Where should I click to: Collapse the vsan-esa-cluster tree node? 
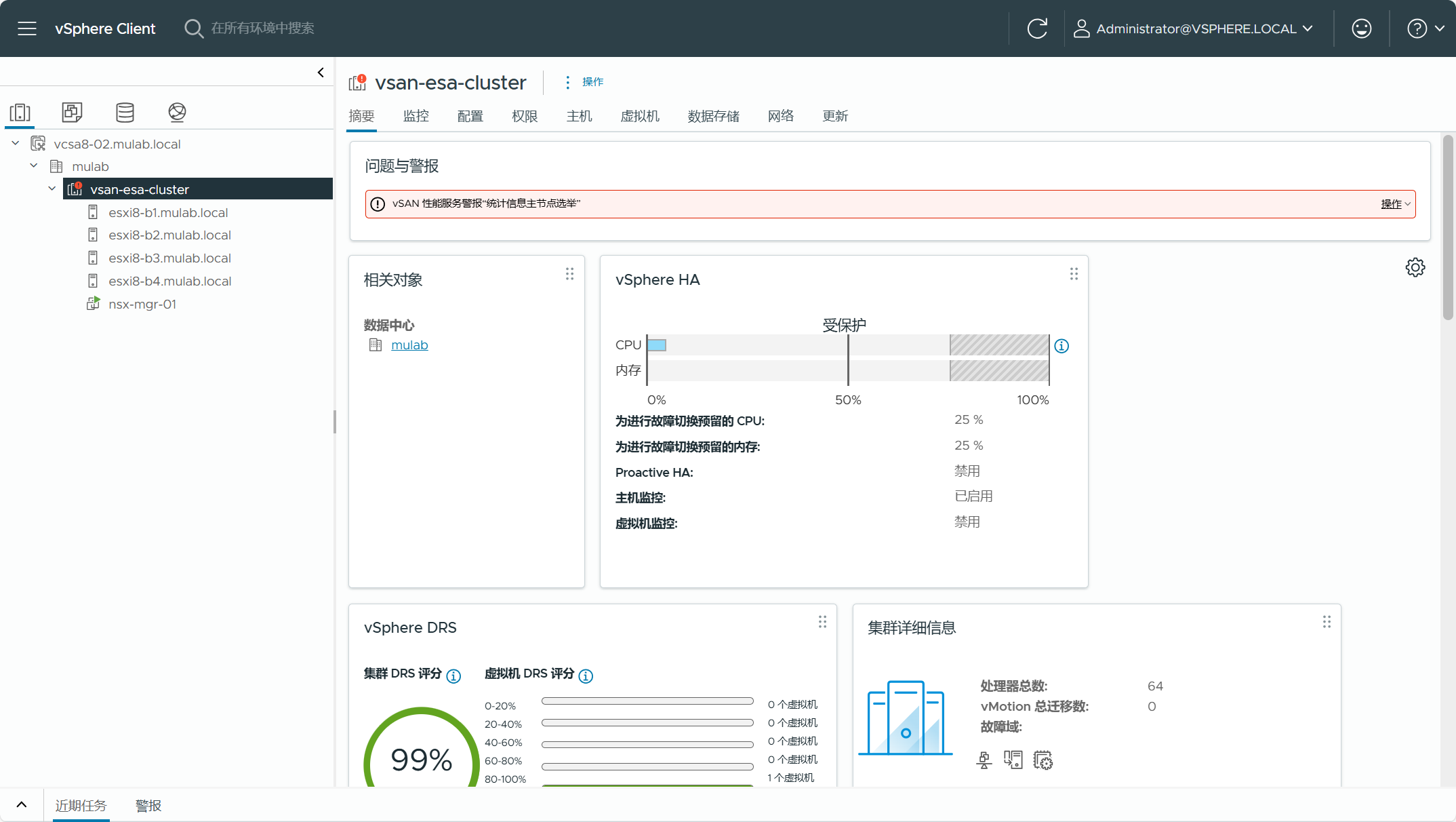point(52,189)
